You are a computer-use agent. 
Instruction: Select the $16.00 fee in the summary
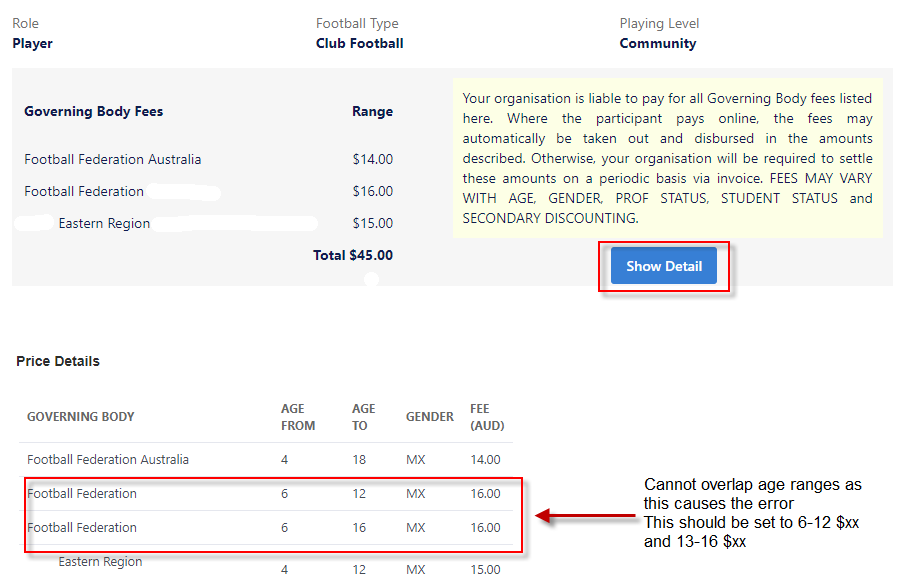372,191
